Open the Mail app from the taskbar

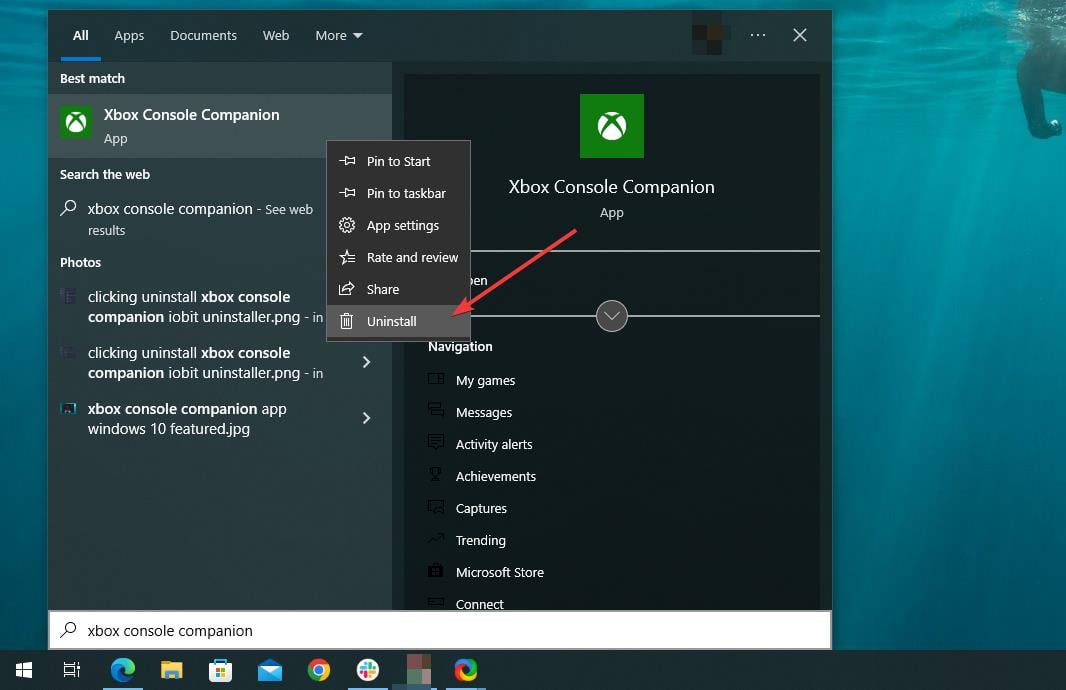(x=270, y=670)
